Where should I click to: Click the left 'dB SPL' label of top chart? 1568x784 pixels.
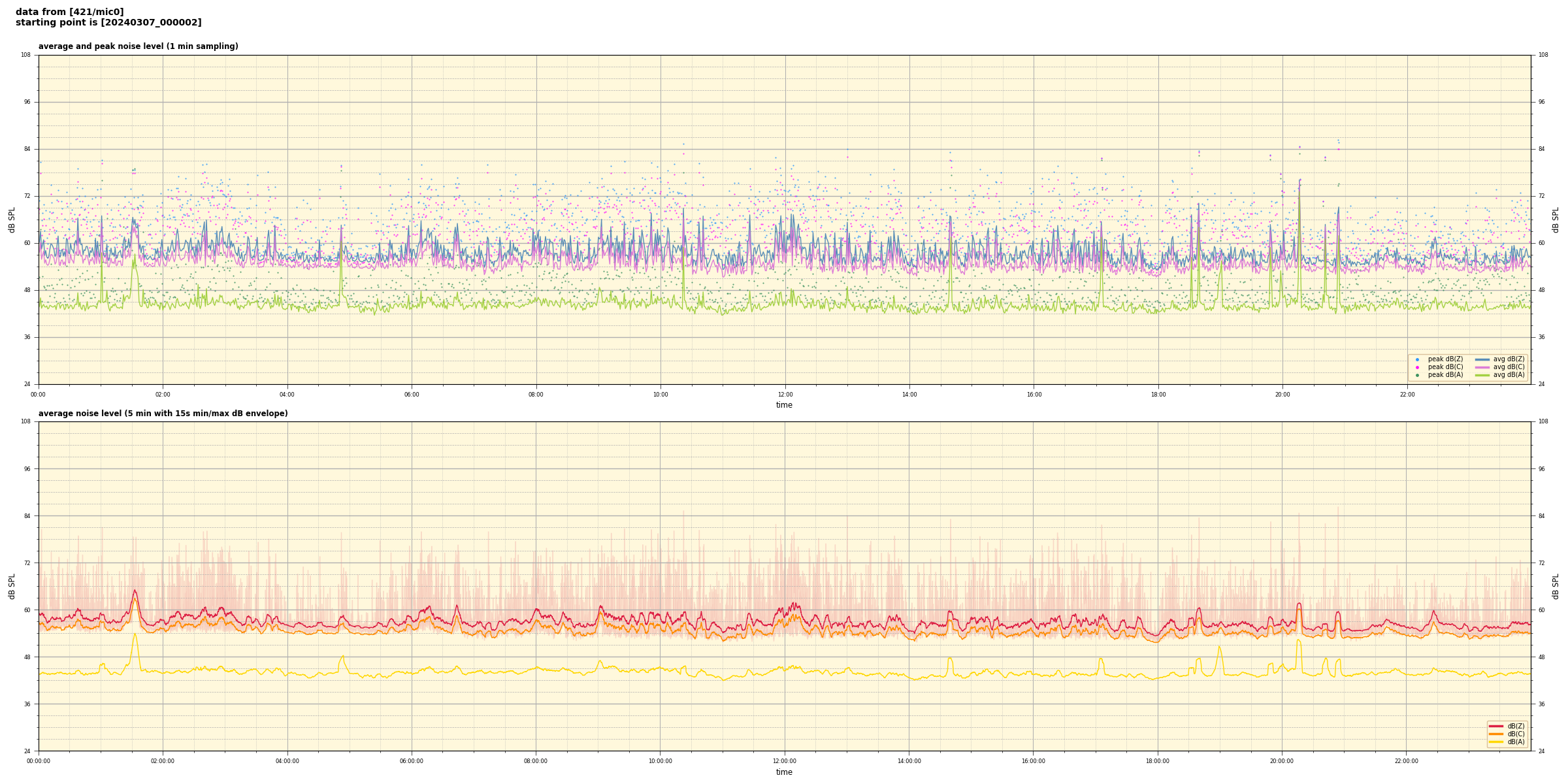pos(12,220)
